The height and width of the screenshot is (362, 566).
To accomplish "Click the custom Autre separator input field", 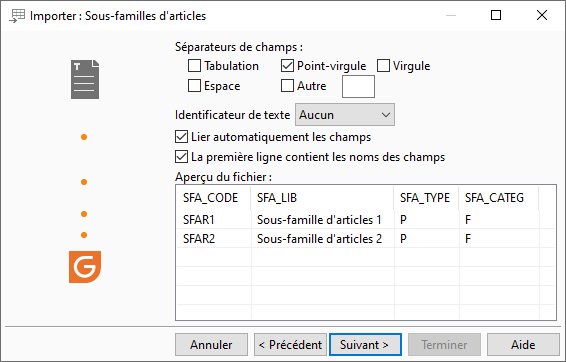I will [x=358, y=87].
